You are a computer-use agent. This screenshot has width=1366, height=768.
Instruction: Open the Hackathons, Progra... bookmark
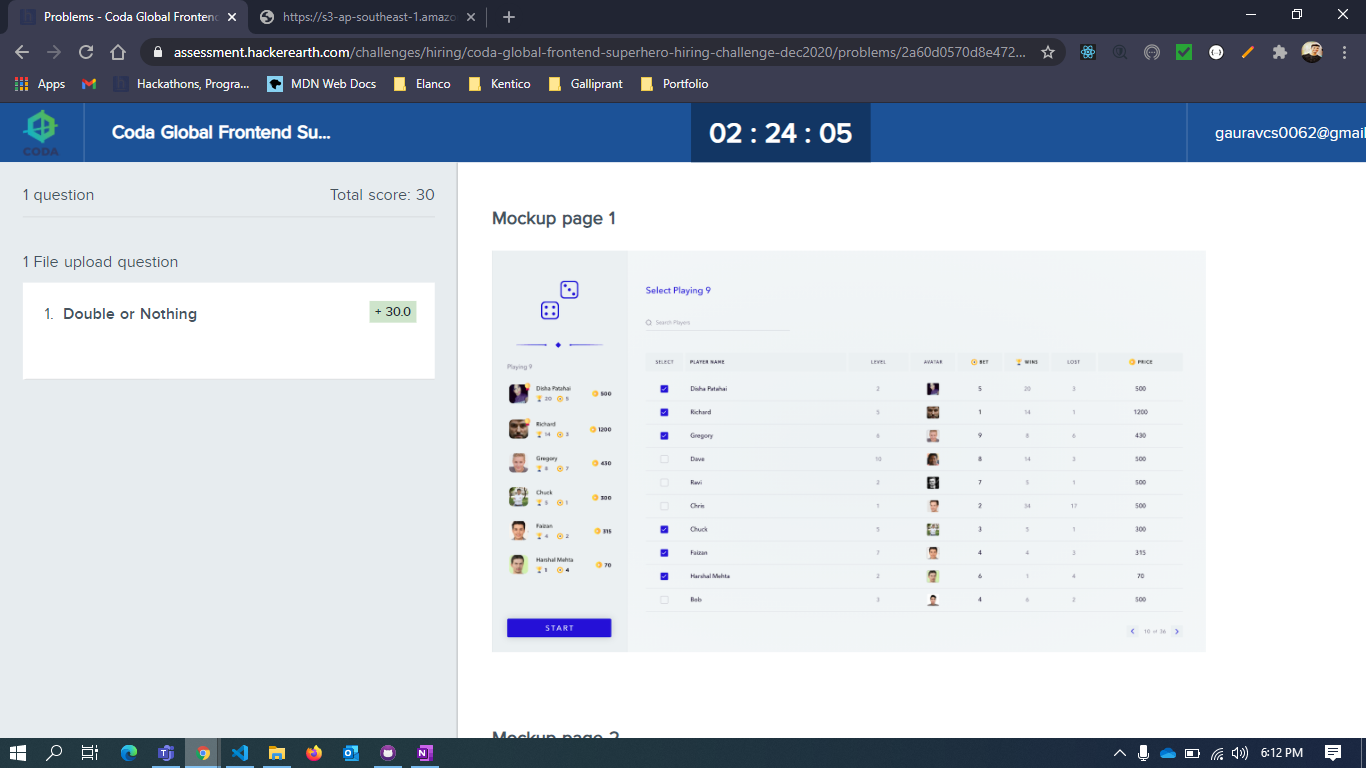click(x=181, y=84)
